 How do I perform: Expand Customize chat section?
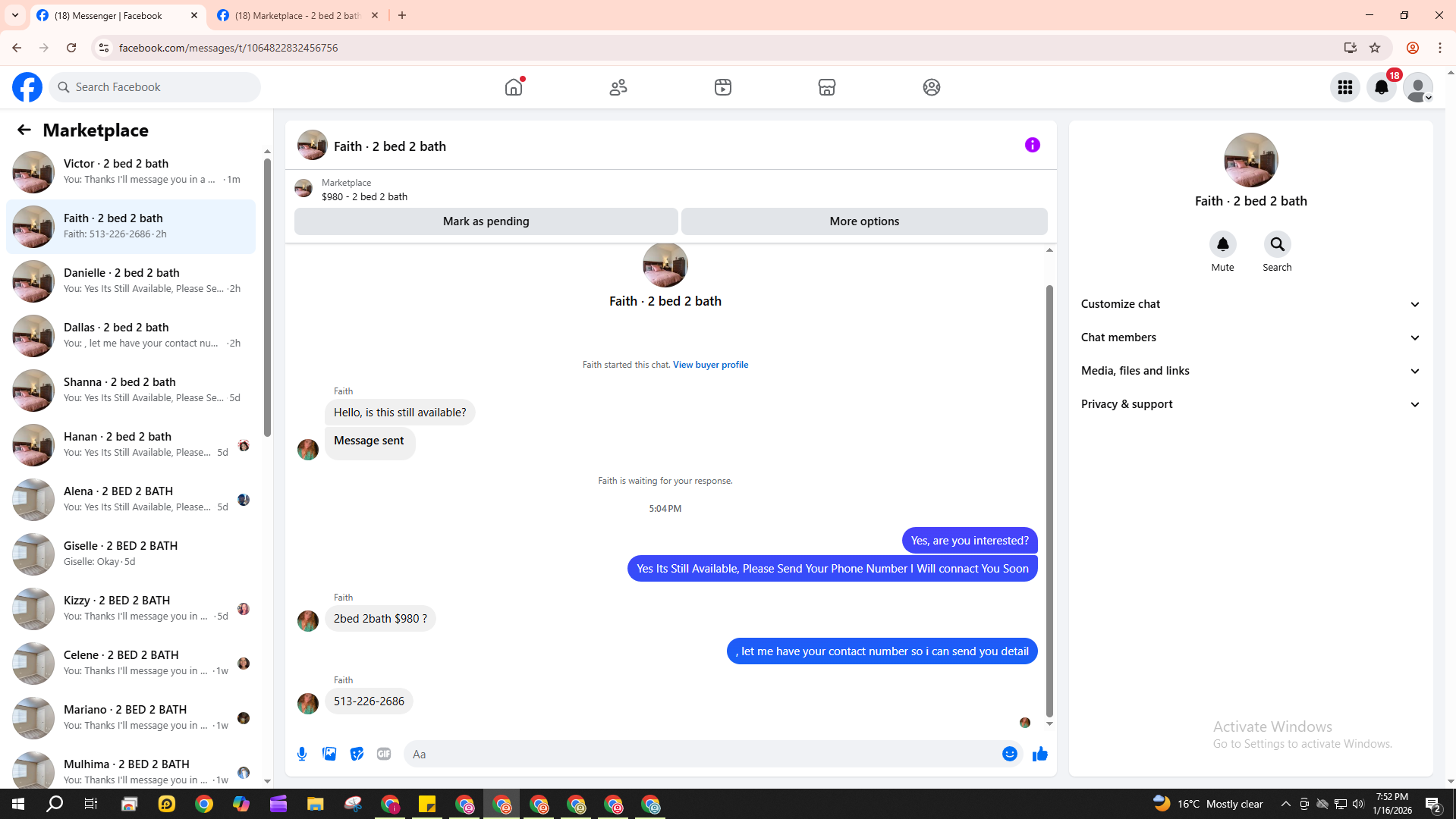(1250, 304)
